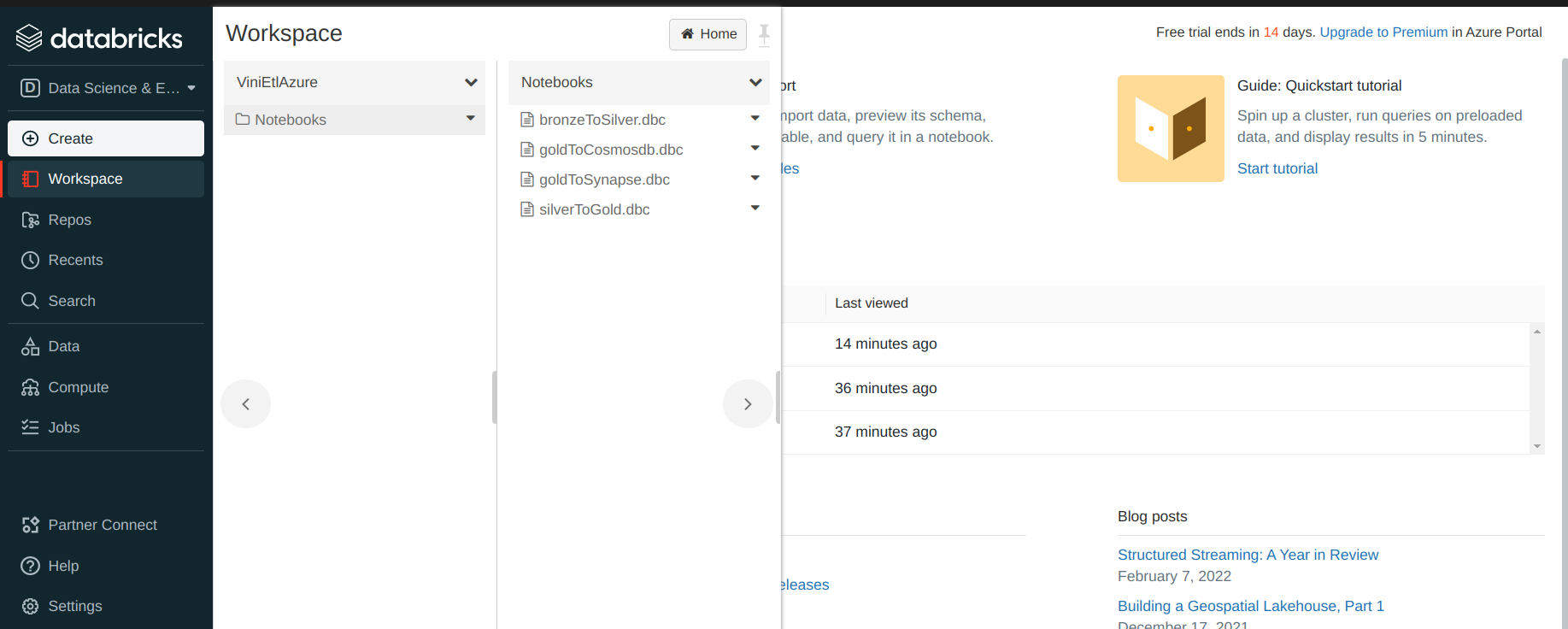Open Data from the sidebar

[x=106, y=346]
